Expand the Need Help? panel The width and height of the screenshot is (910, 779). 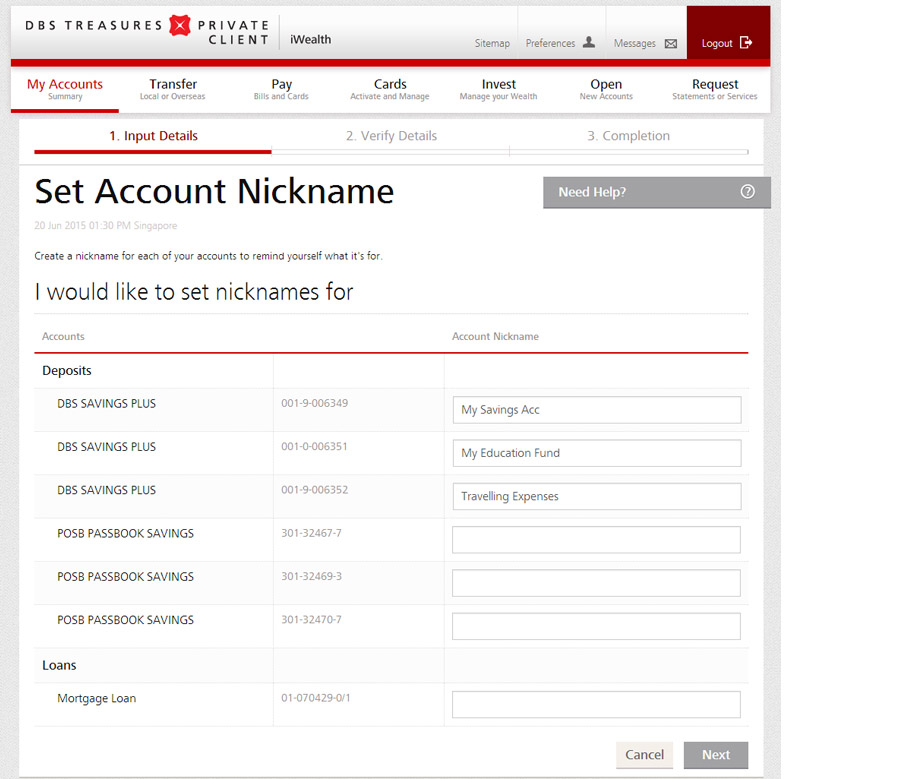point(657,192)
